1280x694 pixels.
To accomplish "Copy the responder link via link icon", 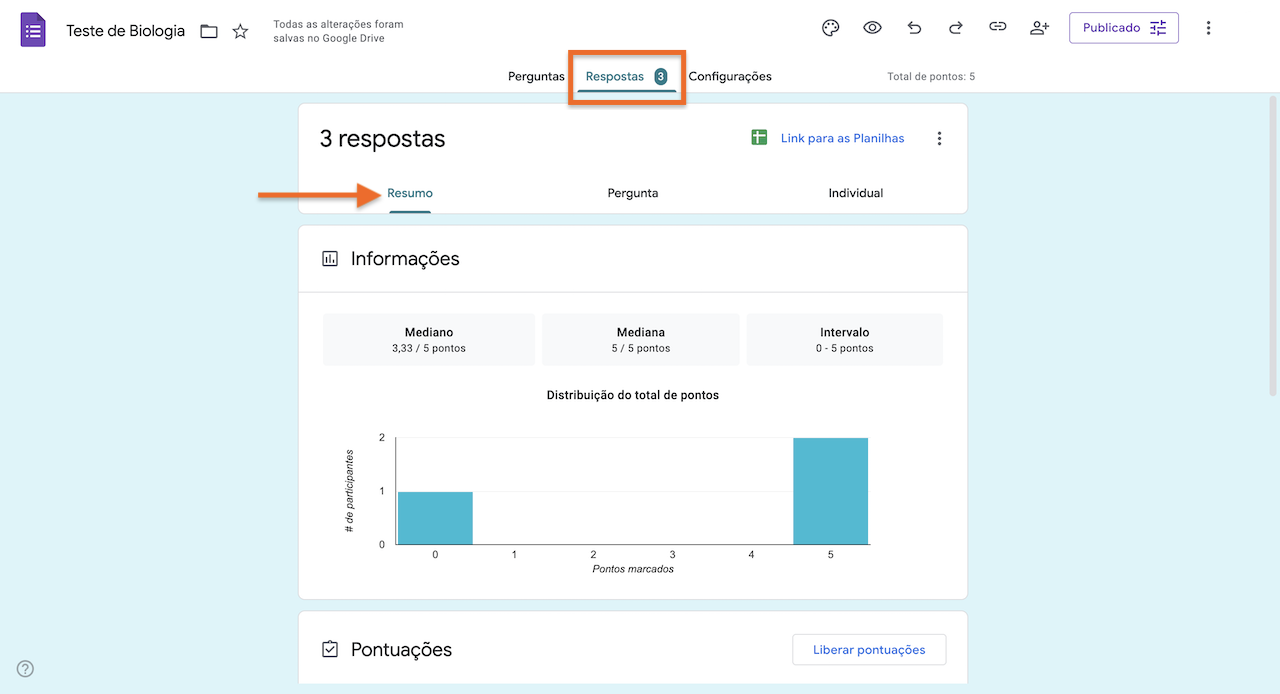I will click(997, 27).
